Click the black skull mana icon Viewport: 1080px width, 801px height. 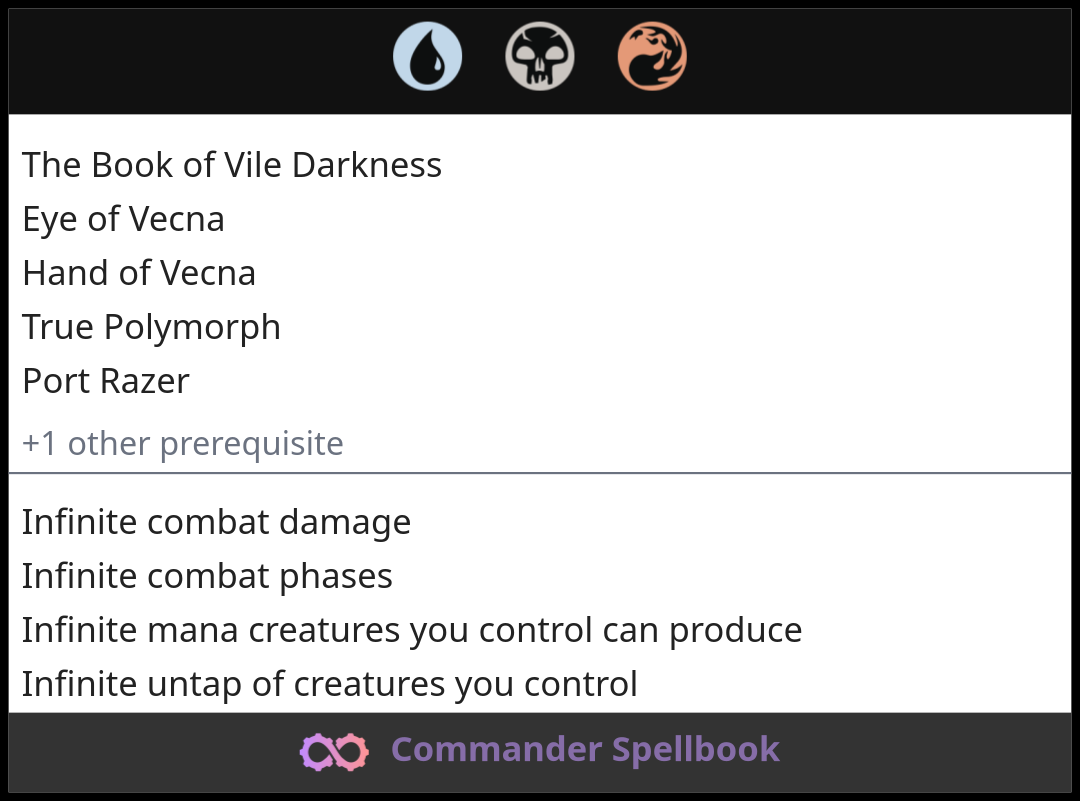pos(540,56)
